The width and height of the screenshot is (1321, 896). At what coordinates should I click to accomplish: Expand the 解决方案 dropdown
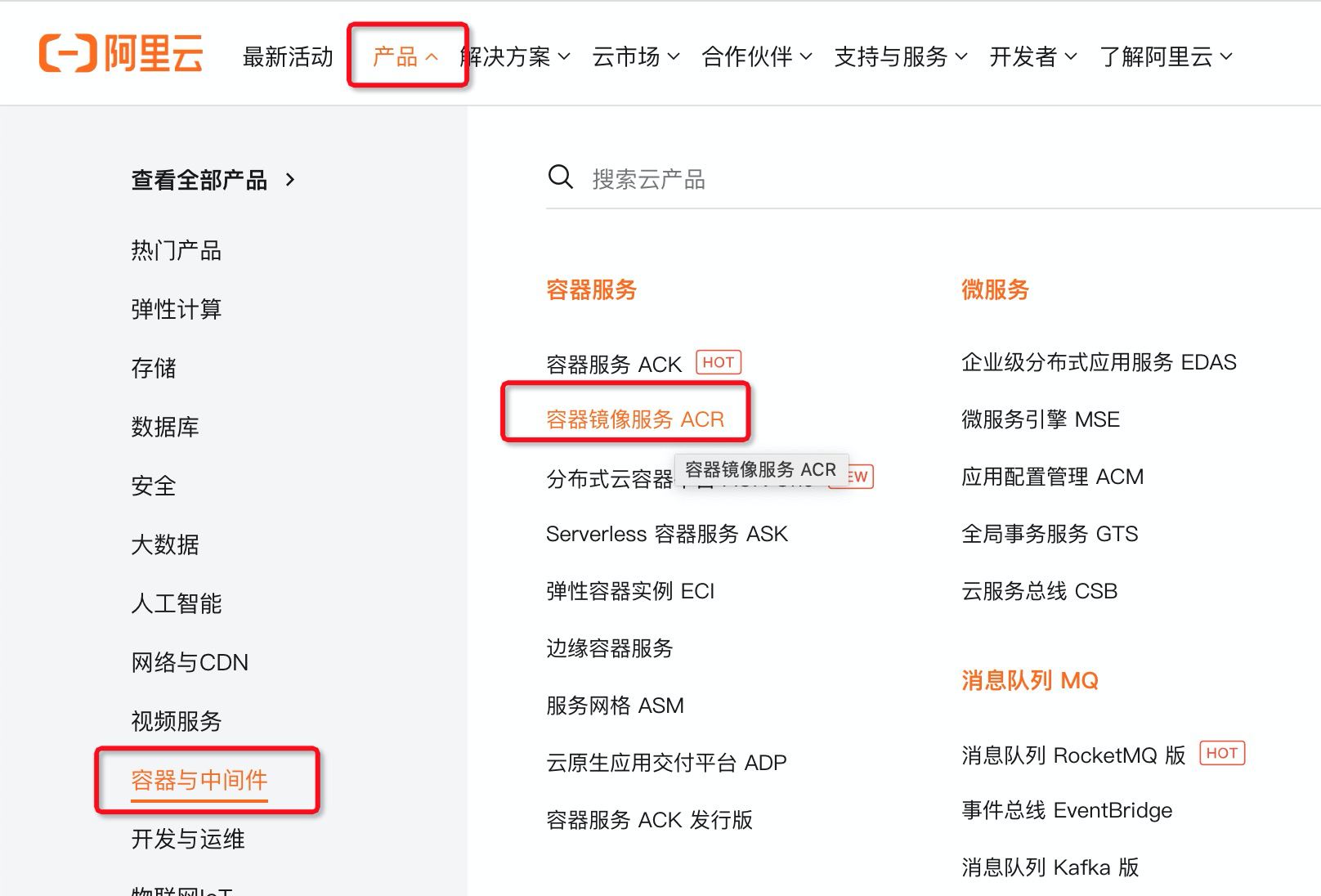click(x=515, y=56)
